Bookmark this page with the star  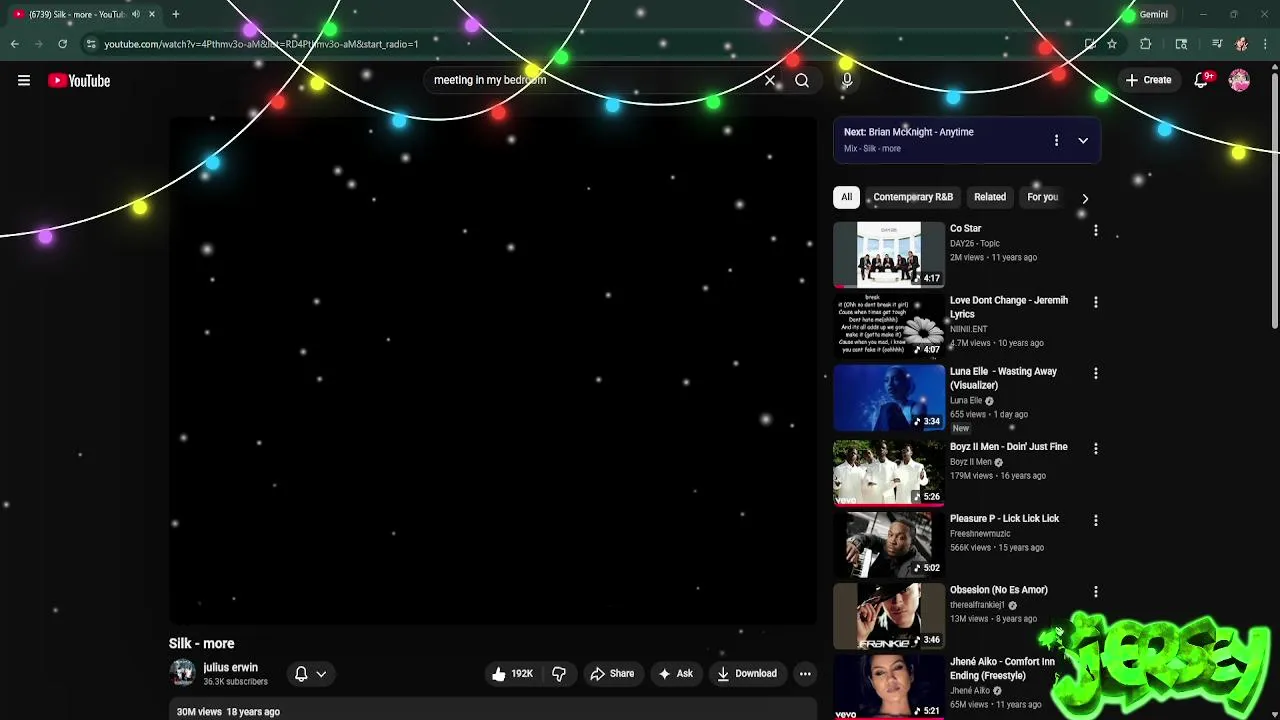click(x=1111, y=44)
